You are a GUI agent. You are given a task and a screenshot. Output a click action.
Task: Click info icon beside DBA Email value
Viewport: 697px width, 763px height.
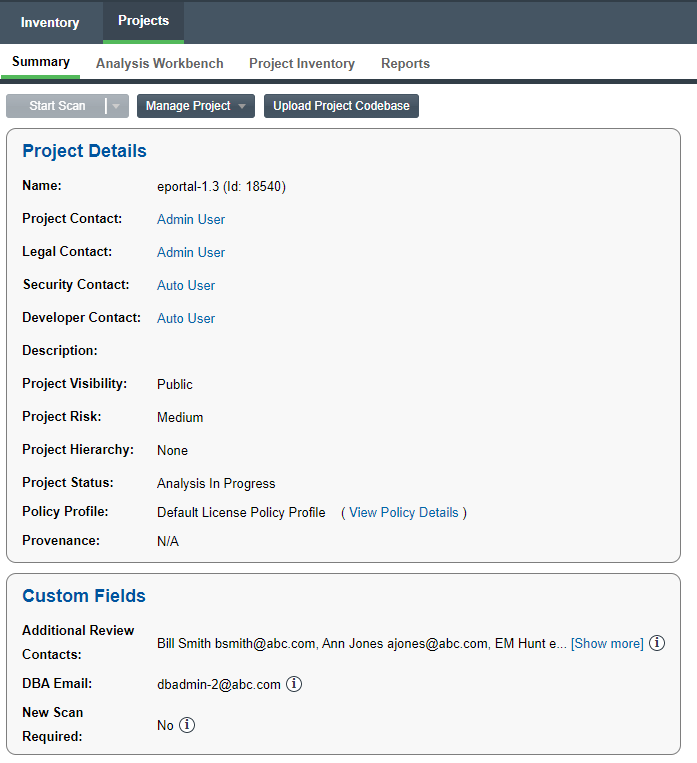coord(294,684)
